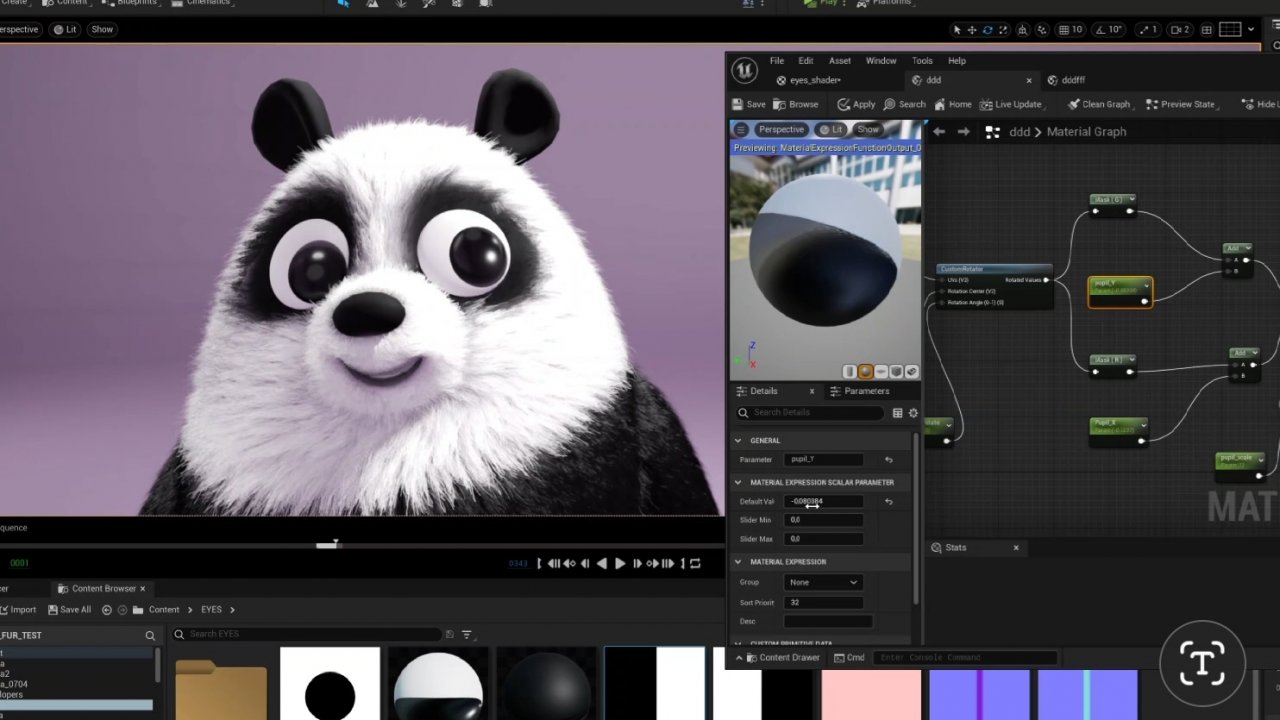Screen dimensions: 1280x720
Task: Click the Slider Max field
Action: [x=824, y=538]
